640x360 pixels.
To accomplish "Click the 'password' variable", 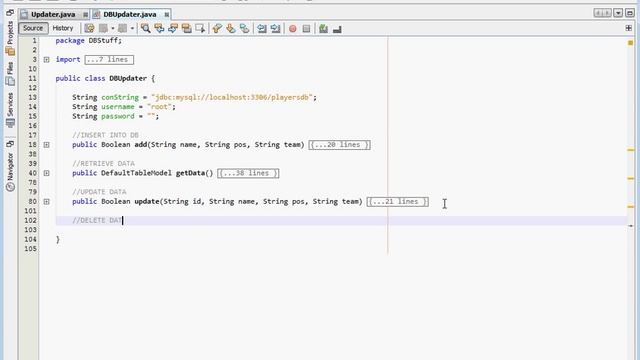I will tap(118, 116).
